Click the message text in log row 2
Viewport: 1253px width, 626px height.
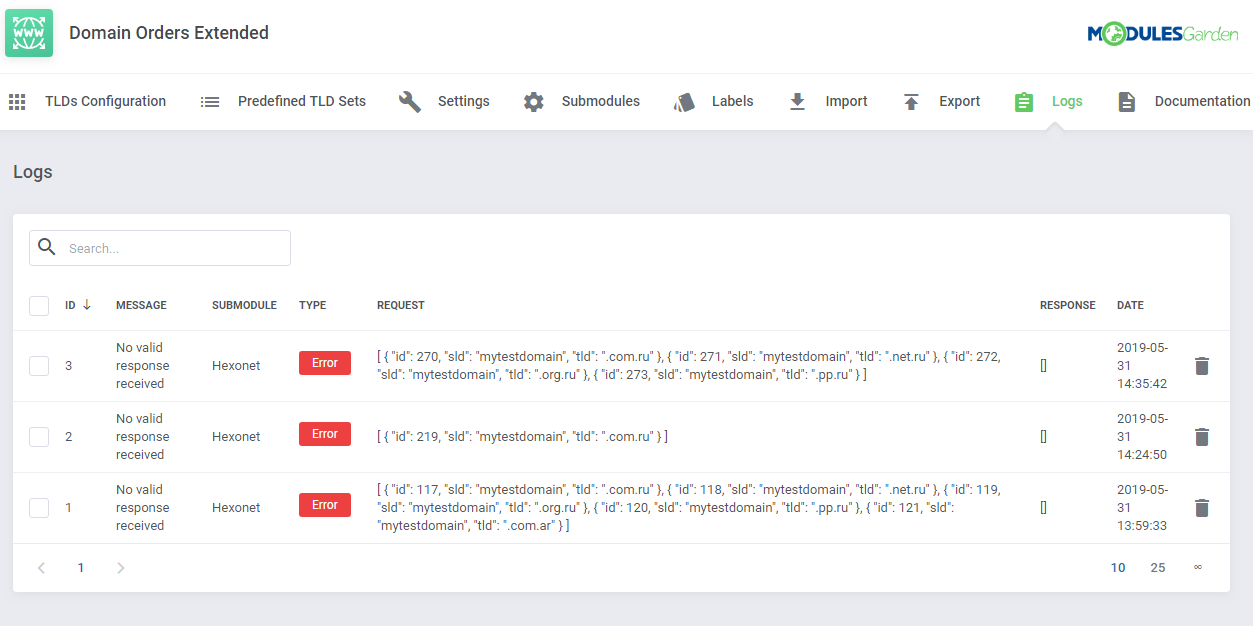pyautogui.click(x=141, y=437)
